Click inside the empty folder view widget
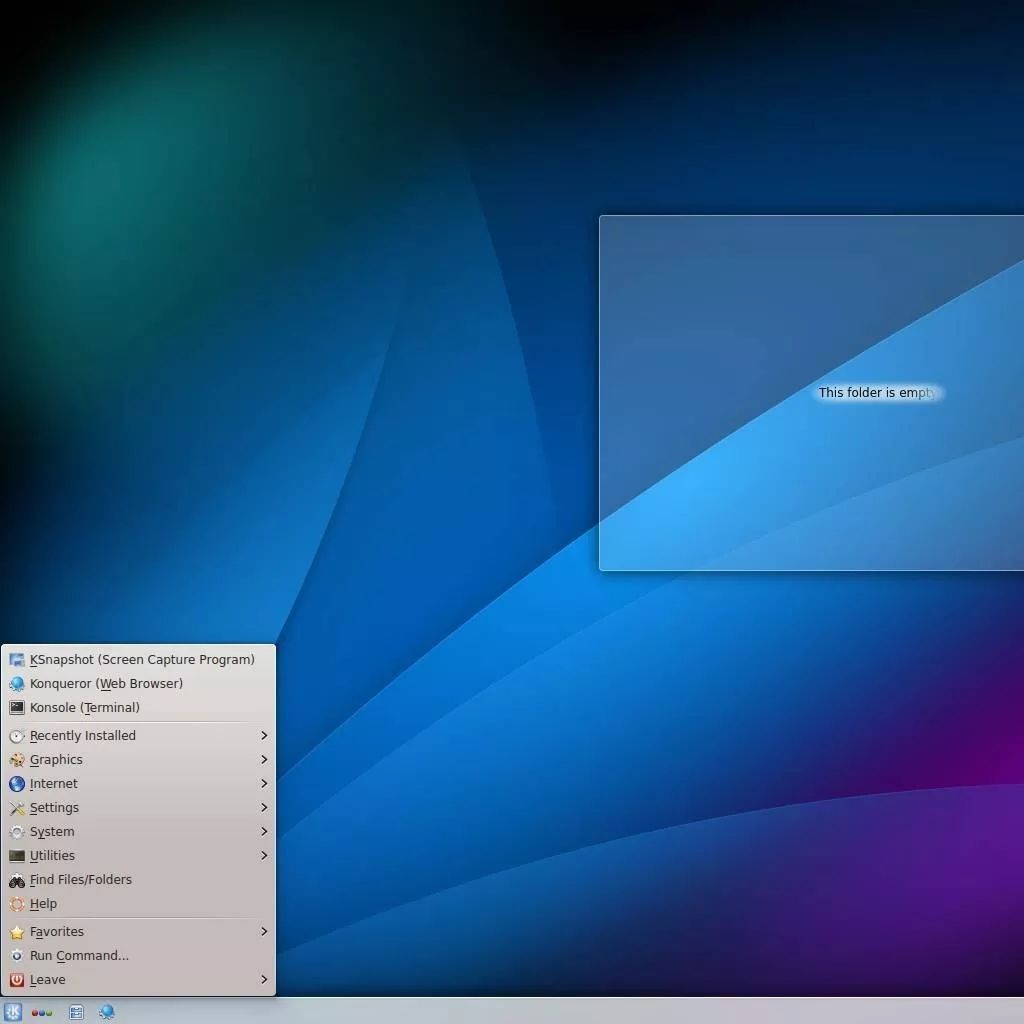1024x1024 pixels. point(812,392)
